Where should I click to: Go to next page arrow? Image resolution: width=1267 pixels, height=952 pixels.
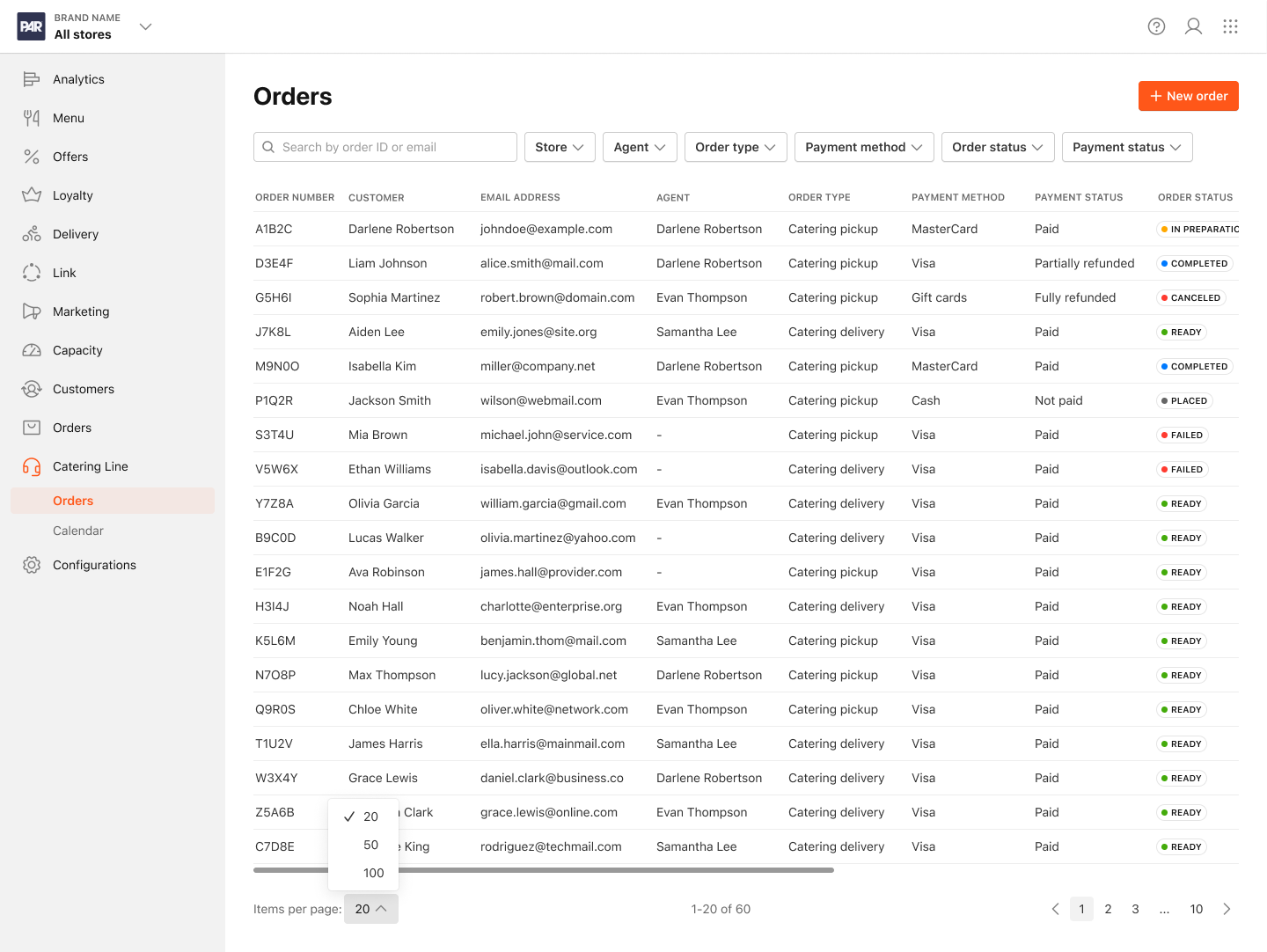[x=1227, y=909]
